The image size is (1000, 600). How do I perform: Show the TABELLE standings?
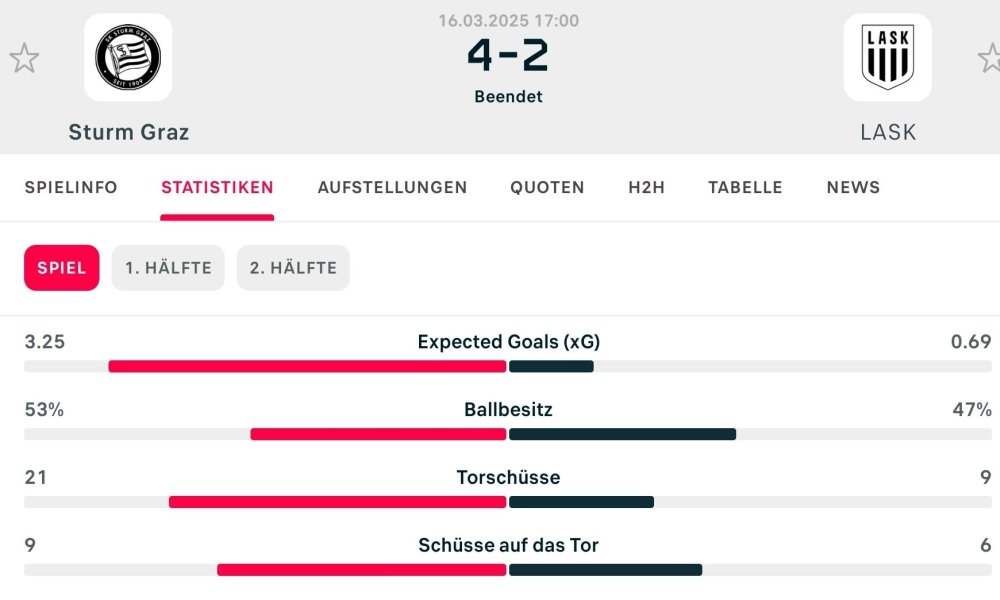pyautogui.click(x=745, y=187)
